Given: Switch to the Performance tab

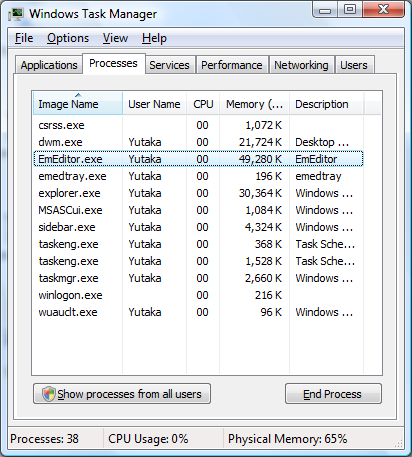Looking at the screenshot, I should 232,65.
